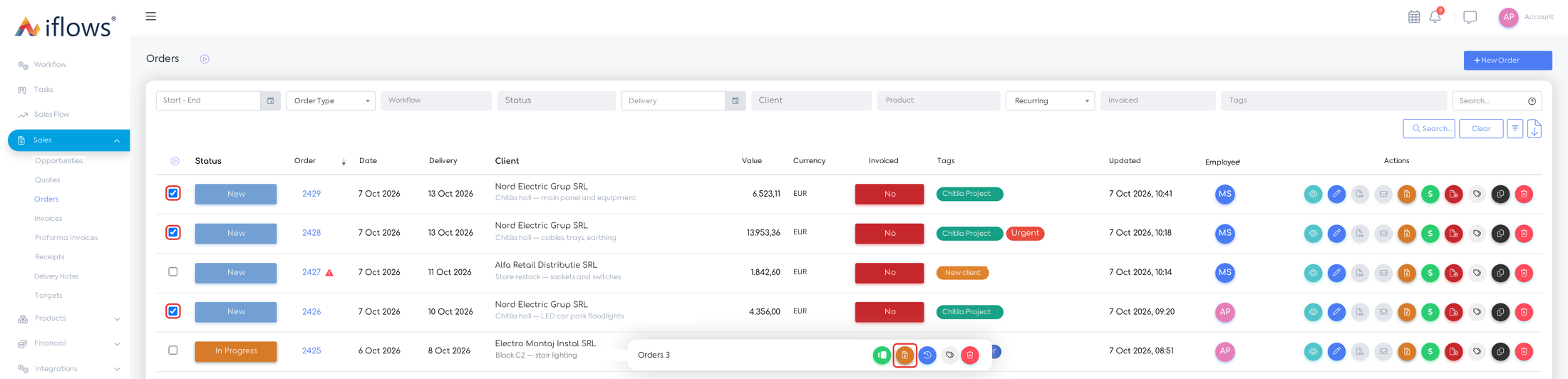Open order link 2426
The height and width of the screenshot is (379, 1568).
click(x=311, y=312)
